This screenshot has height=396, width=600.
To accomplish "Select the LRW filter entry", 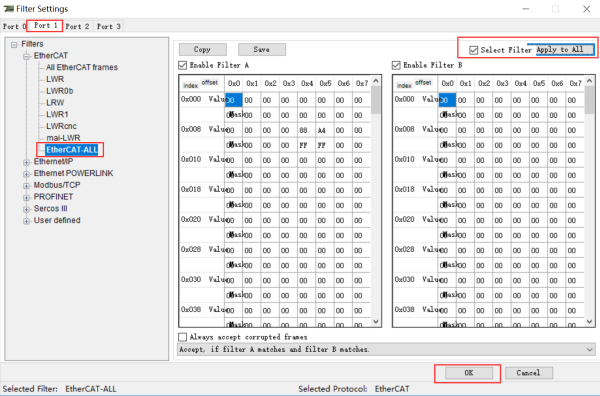I will (55, 103).
